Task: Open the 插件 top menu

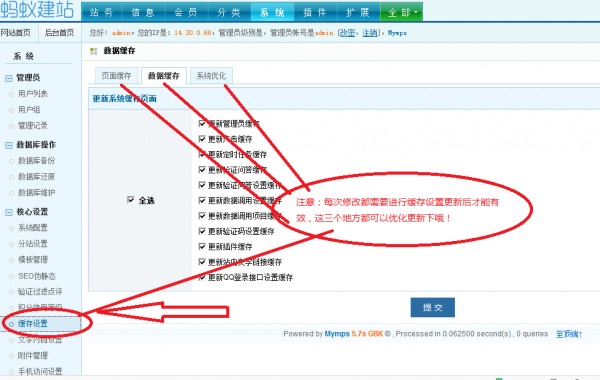Action: 315,12
